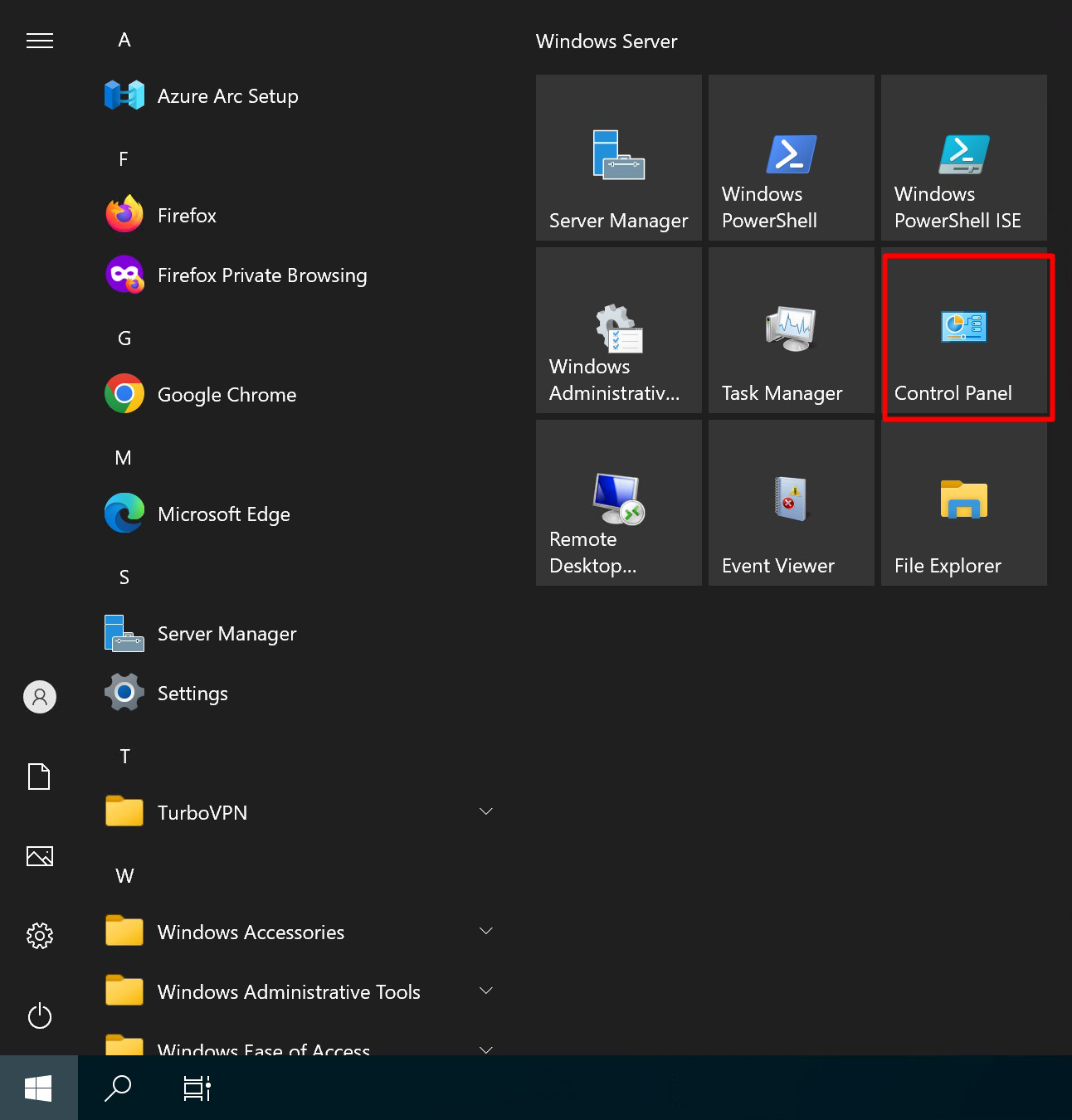Click the letter W section header
This screenshot has width=1072, height=1120.
click(x=125, y=876)
